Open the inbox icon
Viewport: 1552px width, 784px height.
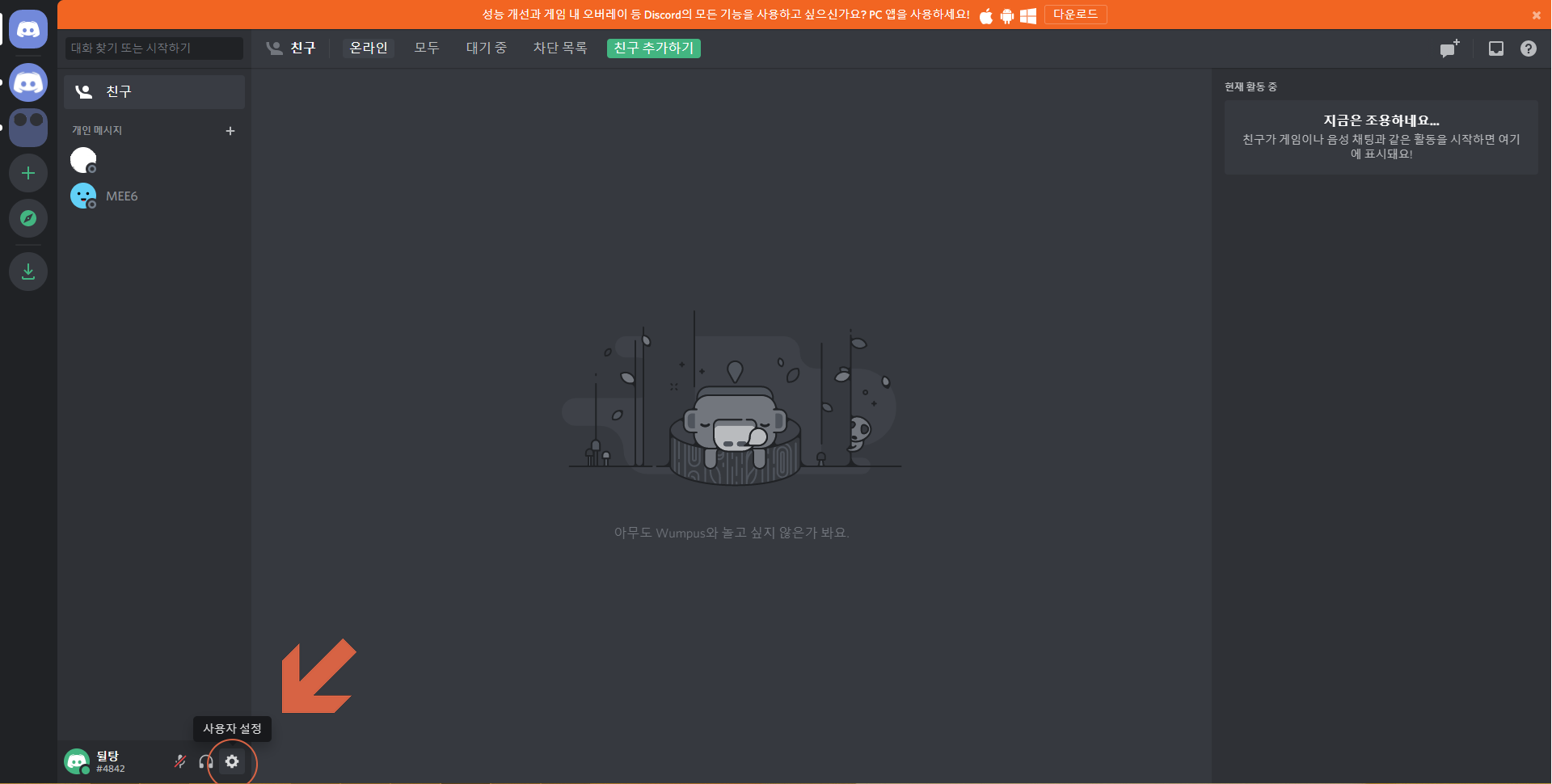pyautogui.click(x=1496, y=48)
